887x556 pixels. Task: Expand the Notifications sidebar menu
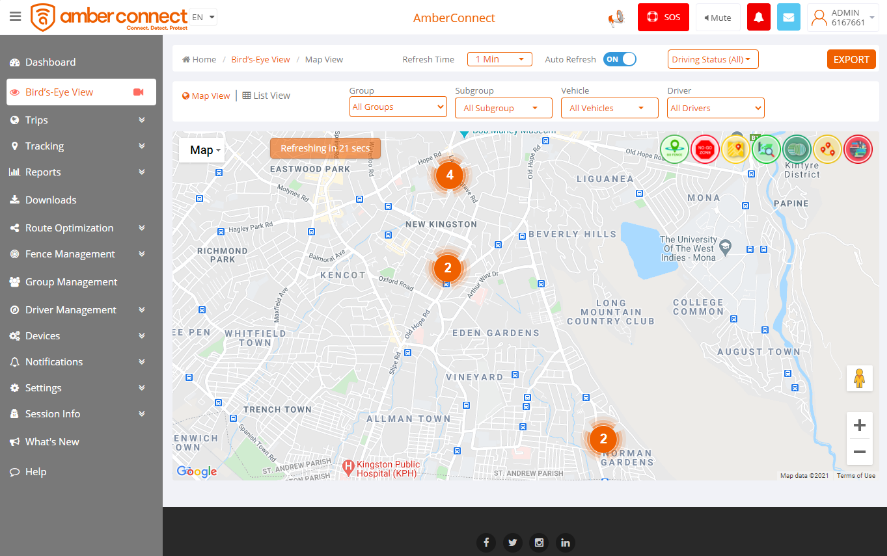[x=78, y=362]
